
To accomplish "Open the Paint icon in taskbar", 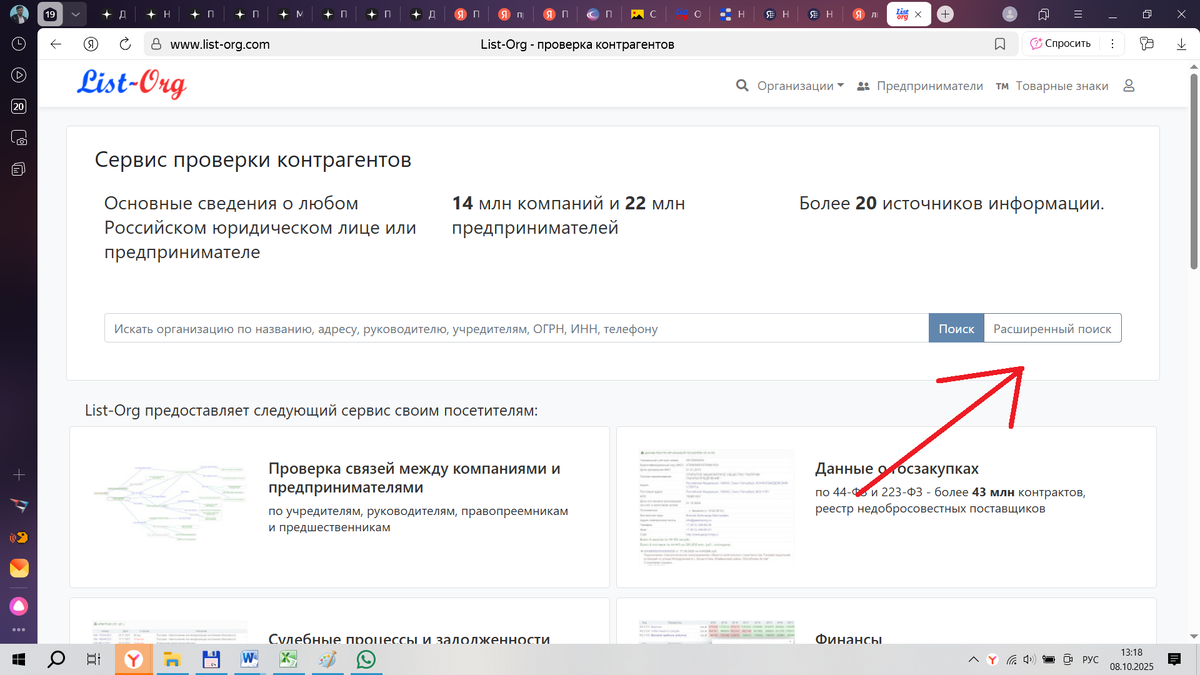I will 328,659.
